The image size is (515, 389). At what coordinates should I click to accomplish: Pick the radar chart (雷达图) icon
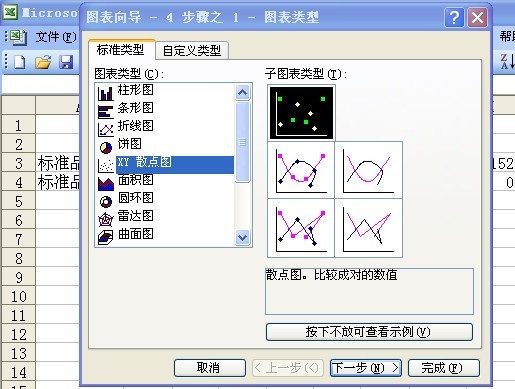(x=106, y=219)
